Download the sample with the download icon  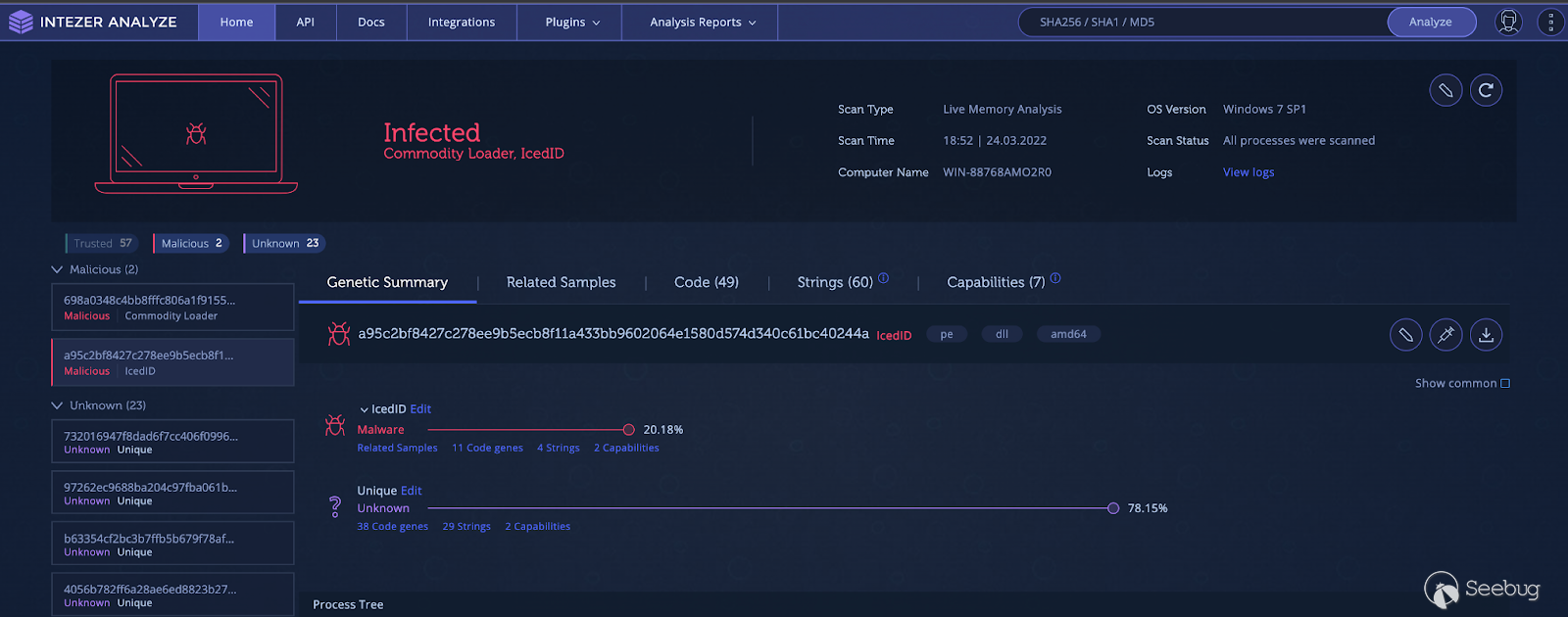(x=1486, y=335)
